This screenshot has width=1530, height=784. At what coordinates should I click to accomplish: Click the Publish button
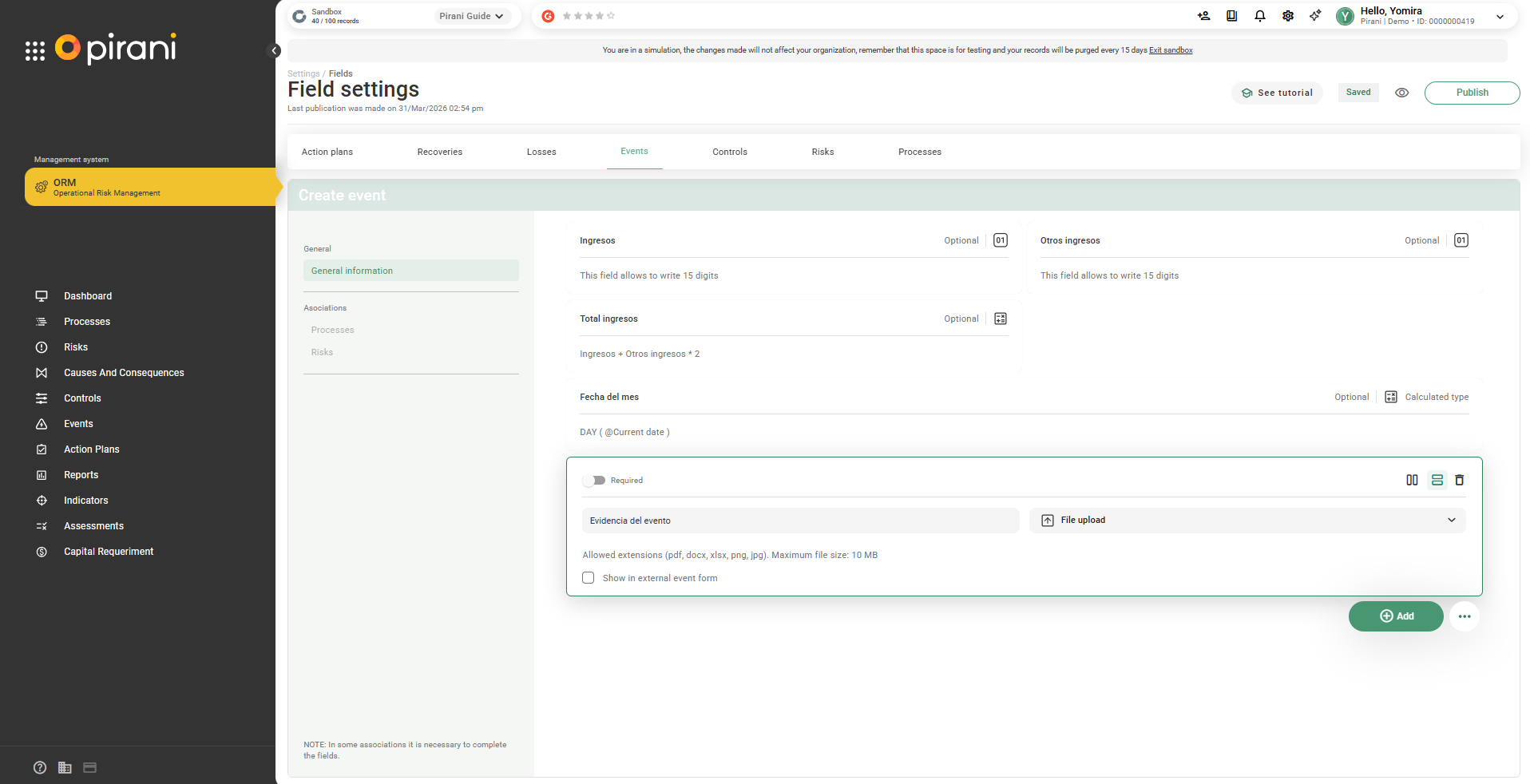tap(1471, 93)
